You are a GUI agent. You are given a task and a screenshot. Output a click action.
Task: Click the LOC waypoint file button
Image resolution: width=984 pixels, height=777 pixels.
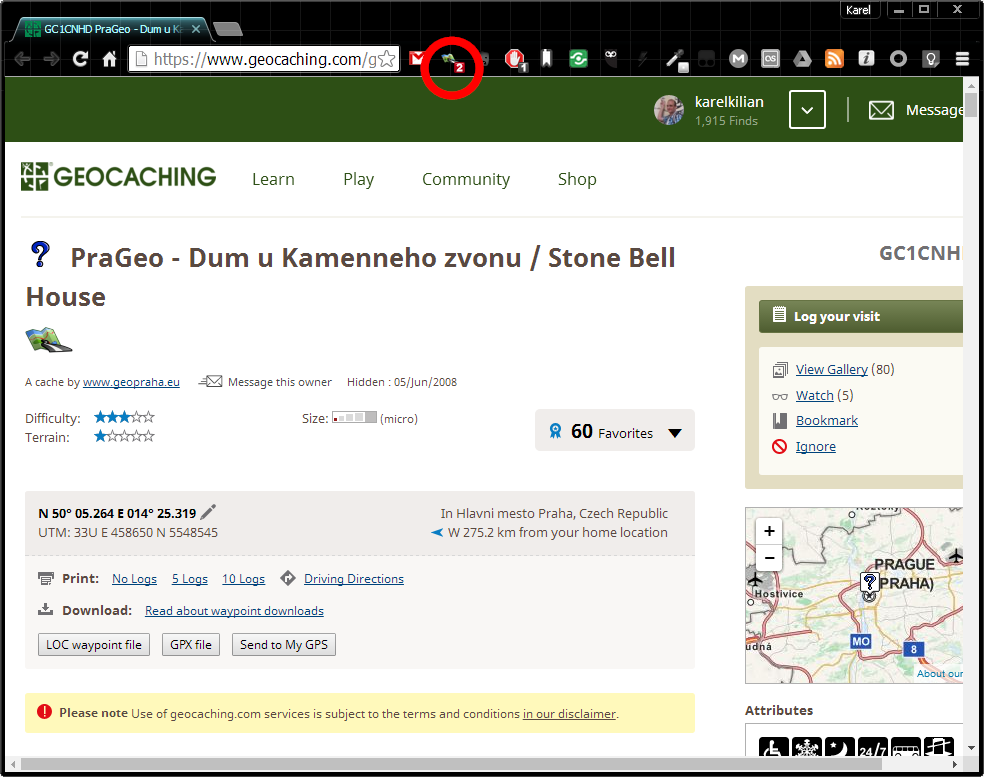click(94, 645)
